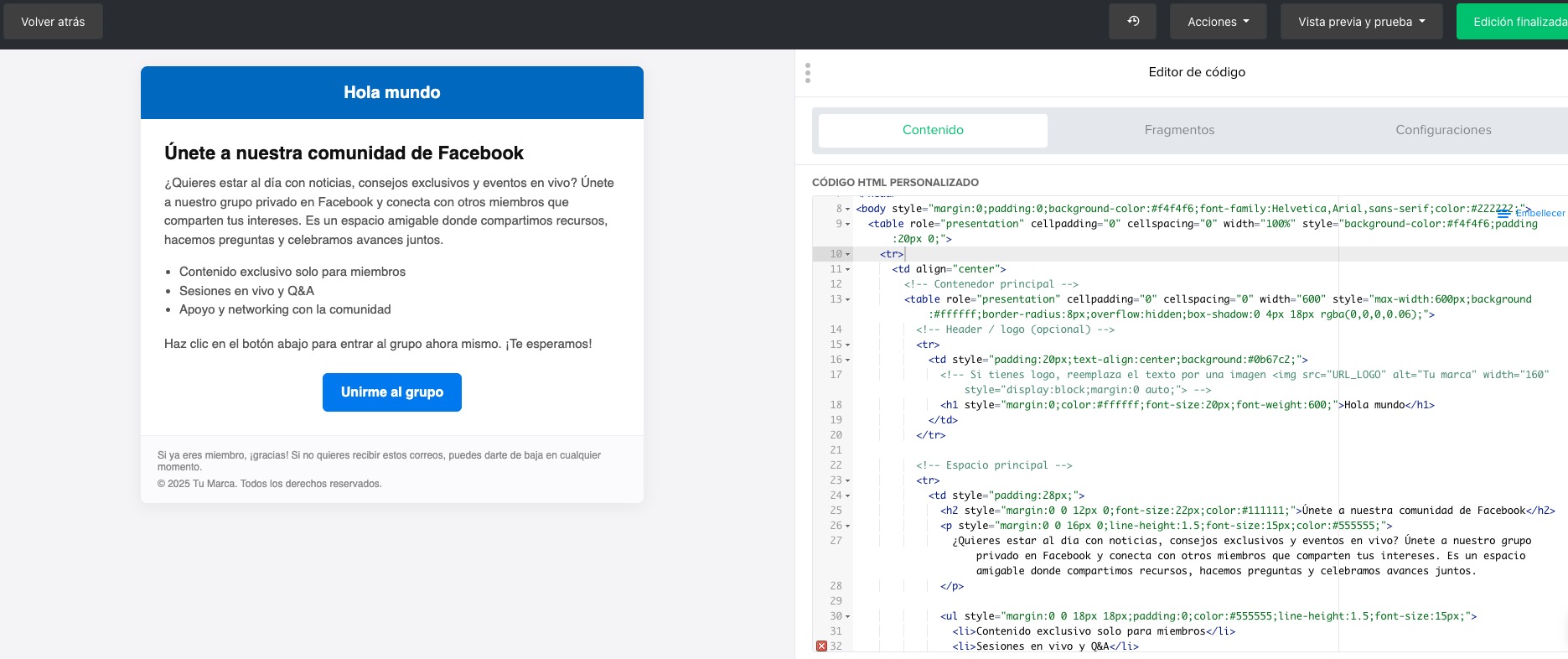Screen dimensions: 1568x659
Task: Open the version history clock icon
Action: tap(1132, 22)
